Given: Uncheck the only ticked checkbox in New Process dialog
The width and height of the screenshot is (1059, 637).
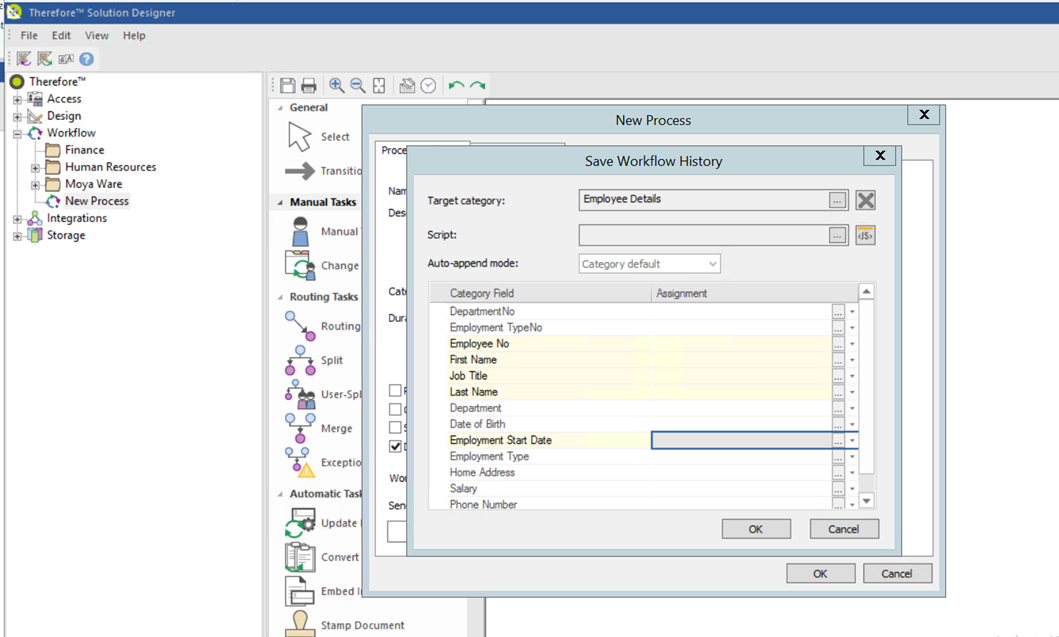Looking at the screenshot, I should [x=395, y=446].
